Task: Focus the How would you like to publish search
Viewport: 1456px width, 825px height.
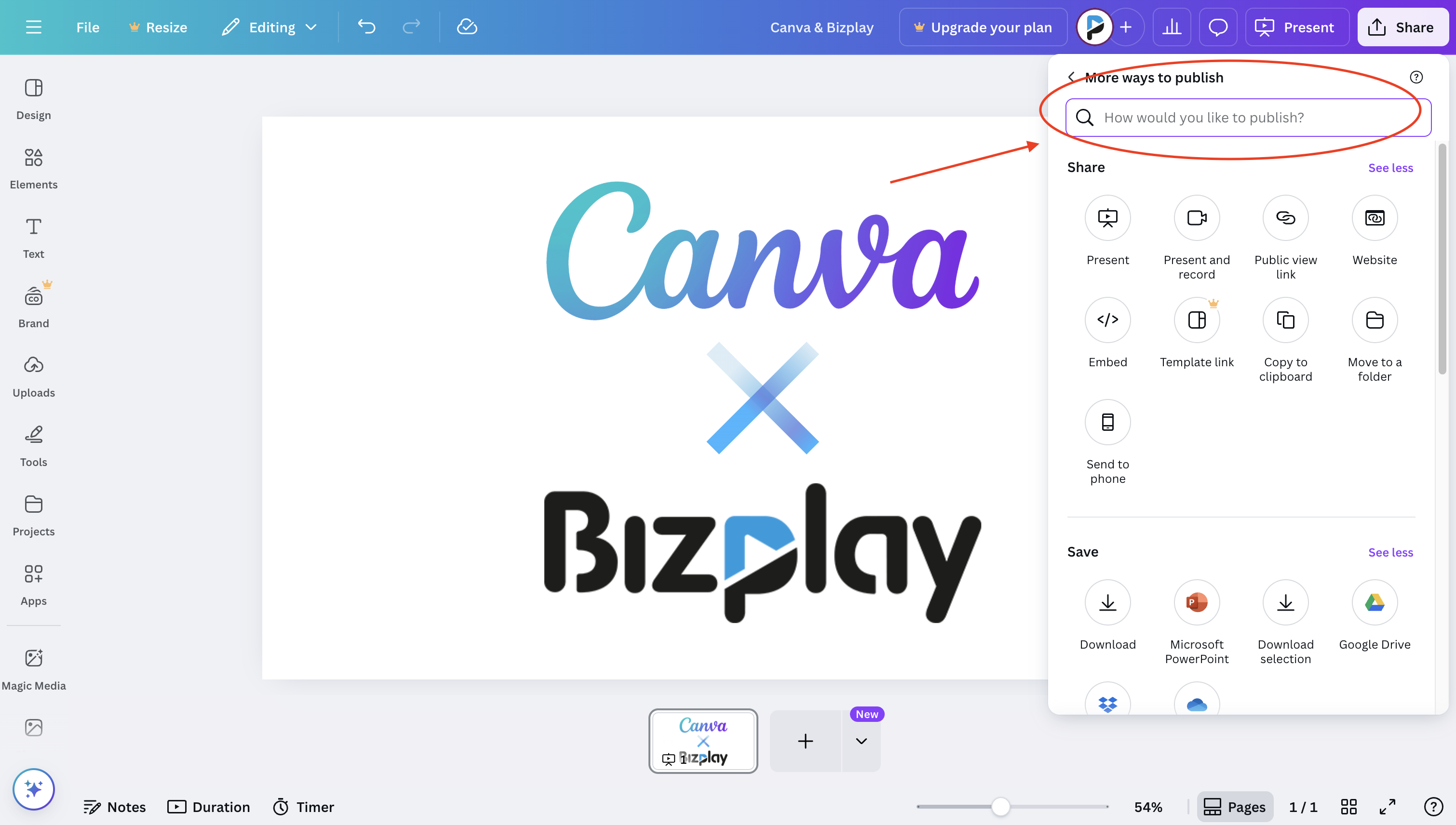Action: pos(1248,117)
